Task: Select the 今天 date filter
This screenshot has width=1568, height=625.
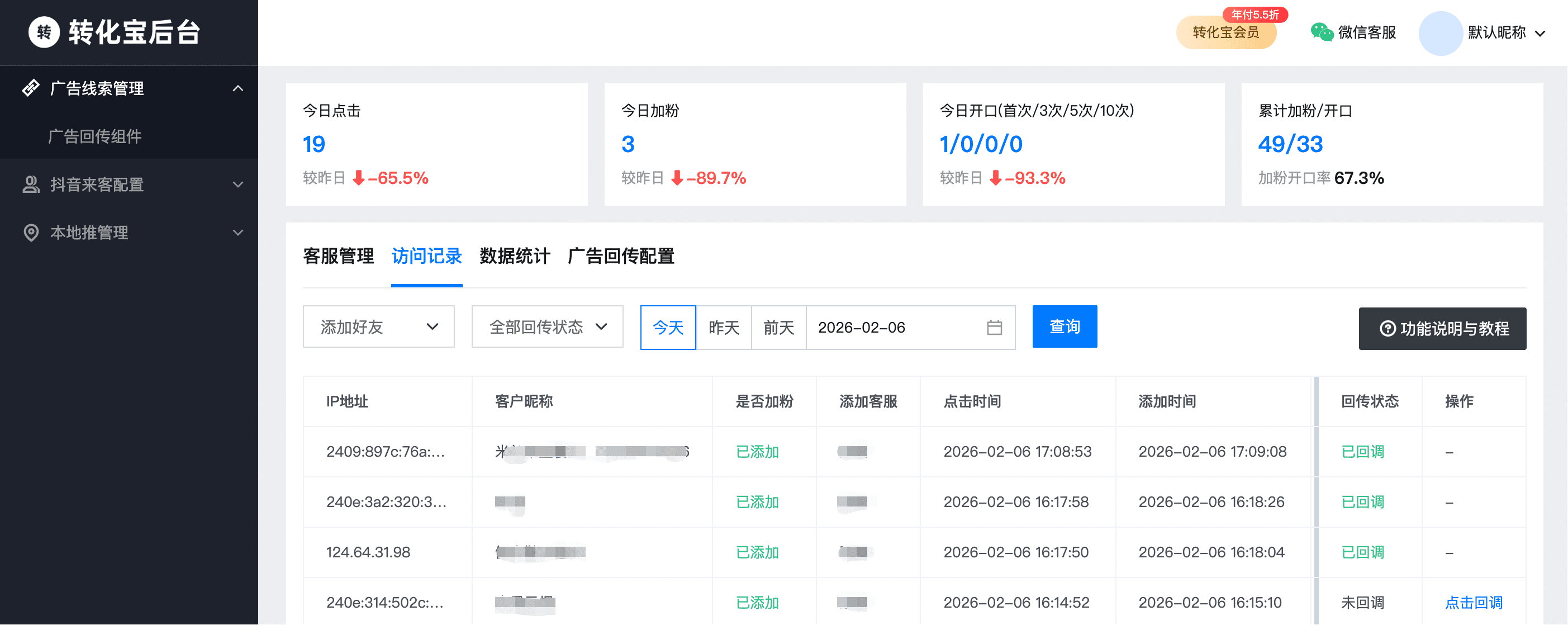Action: click(x=668, y=328)
